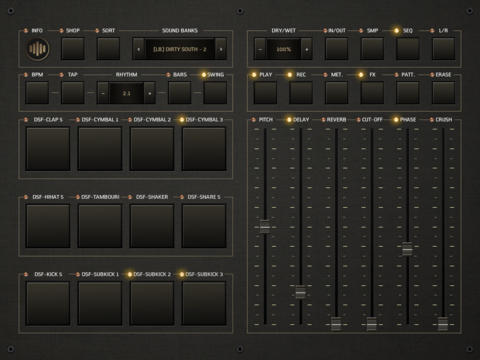Trigger the DSF-CLAP 5 drum pad
480x360 pixels.
tap(48, 149)
